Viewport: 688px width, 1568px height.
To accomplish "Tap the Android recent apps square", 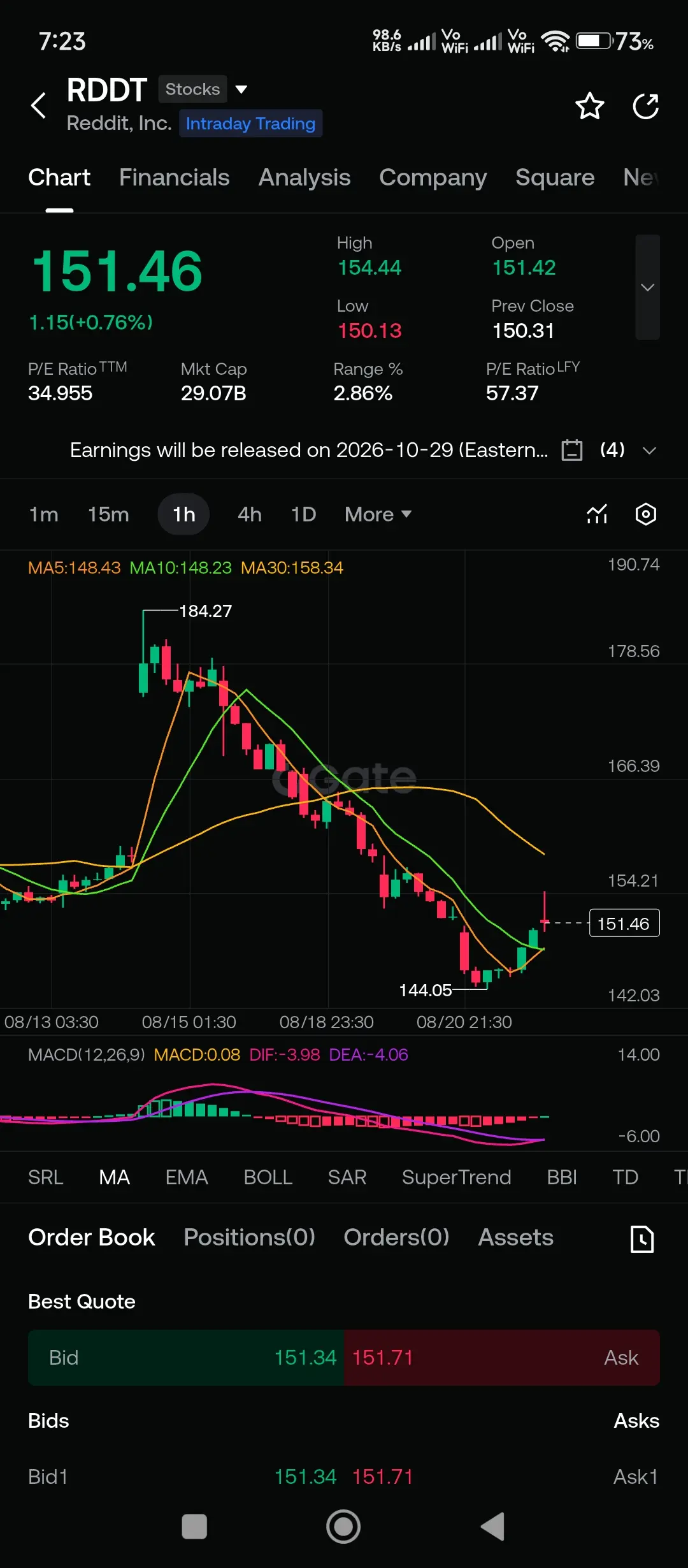I will point(194,1527).
